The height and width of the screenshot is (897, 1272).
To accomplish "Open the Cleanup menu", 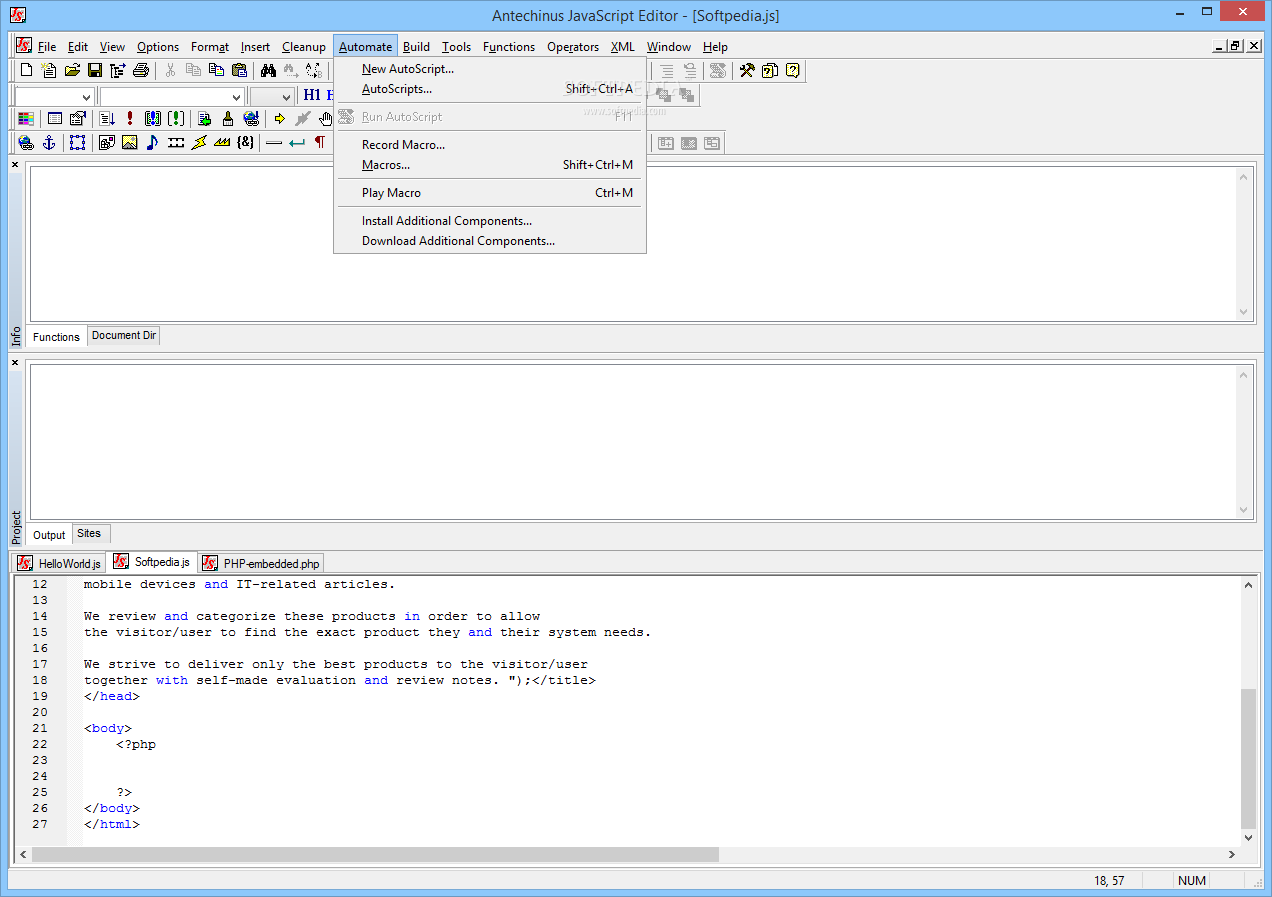I will coord(304,47).
